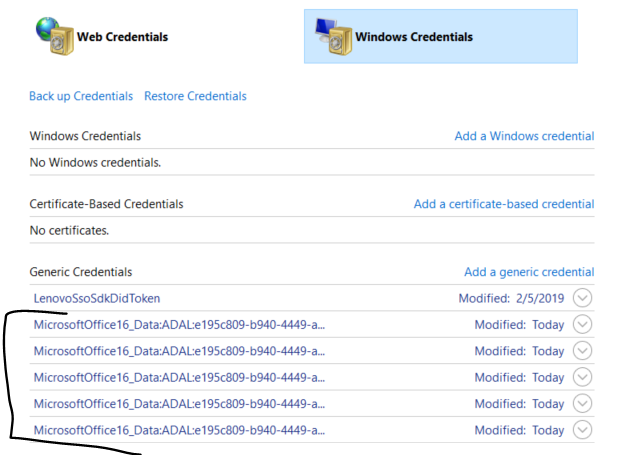Image resolution: width=618 pixels, height=455 pixels.
Task: Click the Add a Windows credential link
Action: pyautogui.click(x=525, y=136)
